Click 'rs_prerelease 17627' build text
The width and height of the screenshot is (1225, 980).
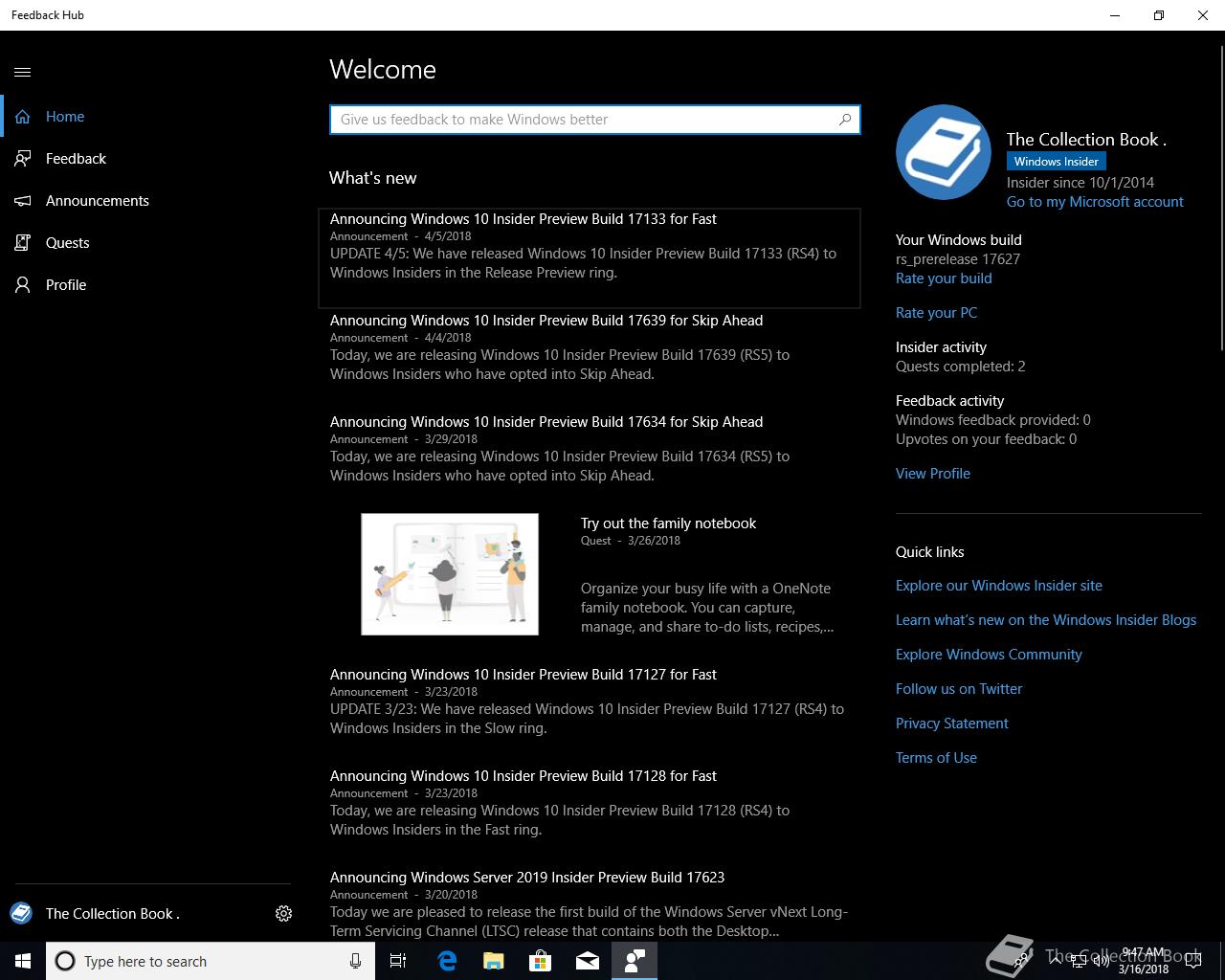point(958,259)
